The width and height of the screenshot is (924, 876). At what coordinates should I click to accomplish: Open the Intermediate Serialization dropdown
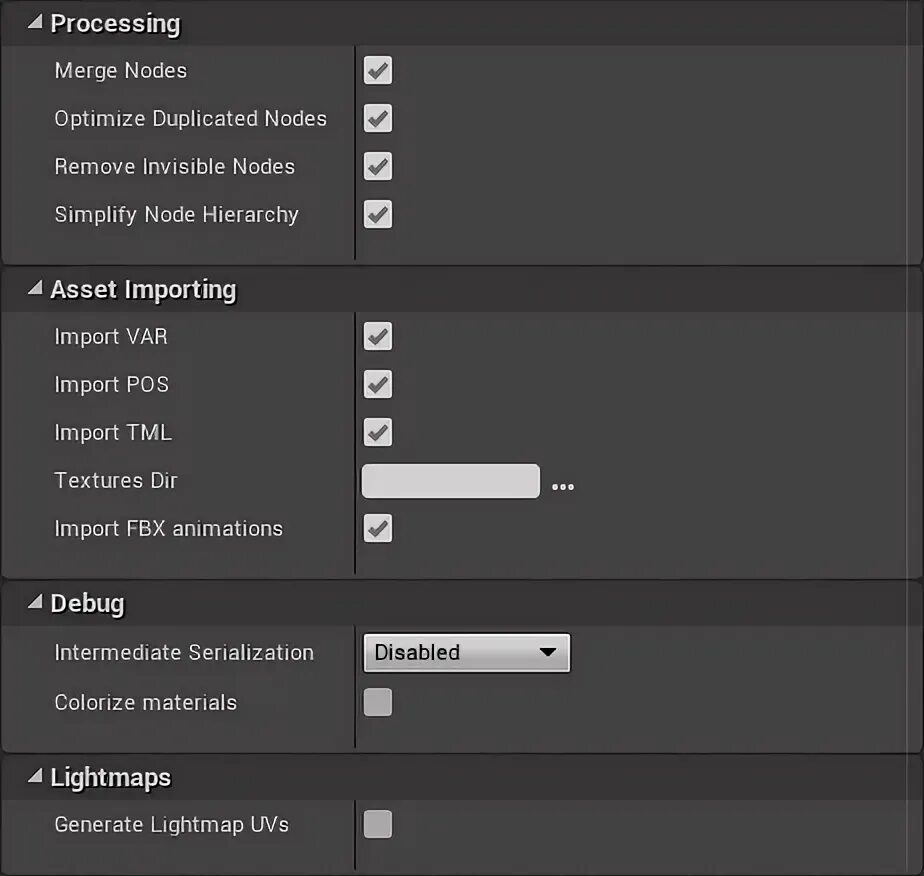tap(466, 653)
